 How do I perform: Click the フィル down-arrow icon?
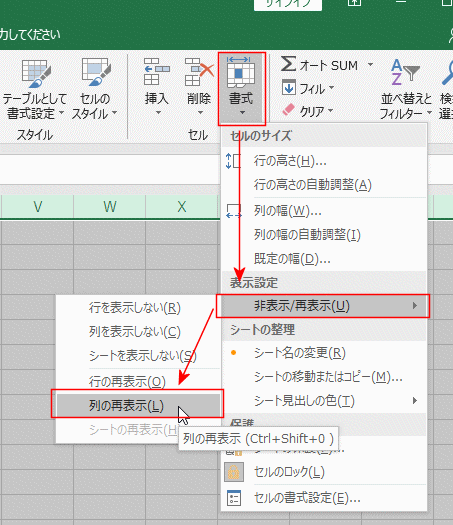point(289,88)
